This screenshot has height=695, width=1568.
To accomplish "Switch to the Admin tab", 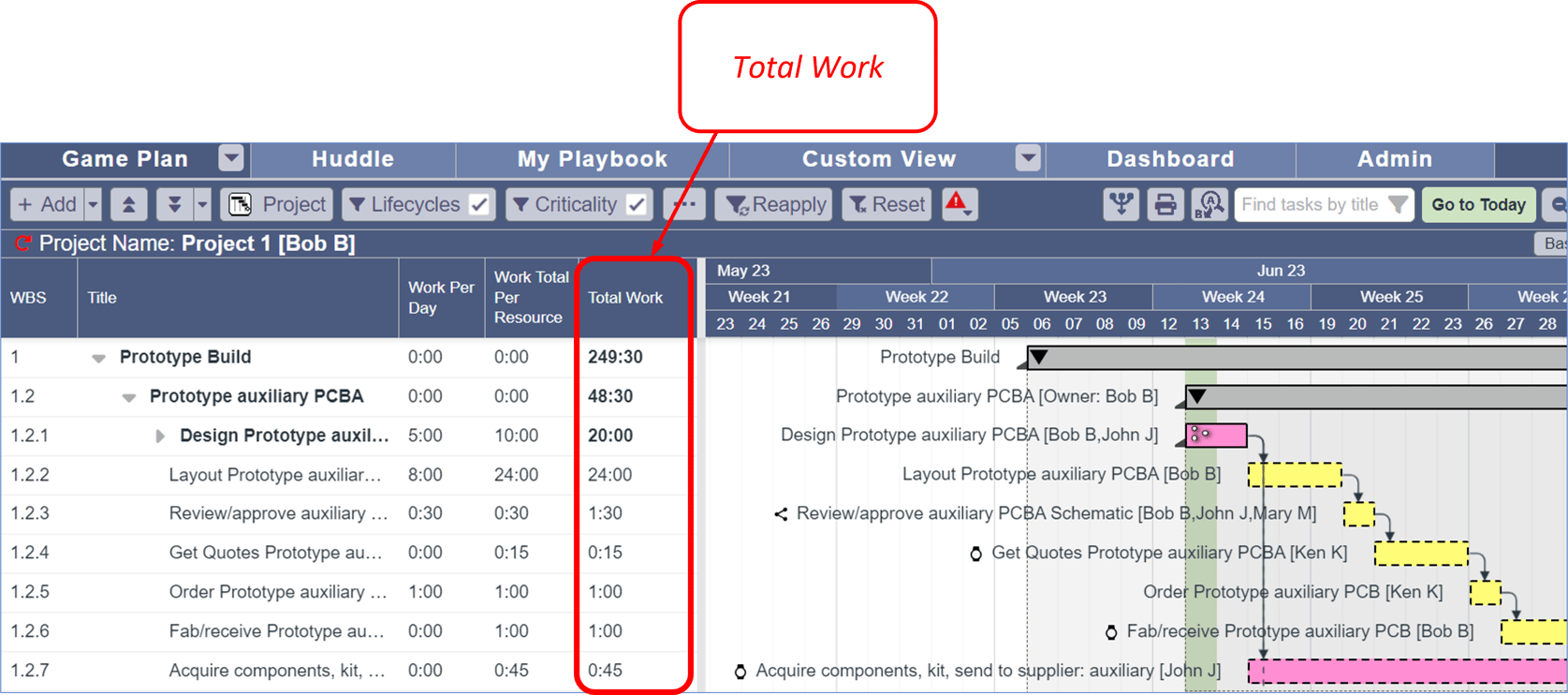I will pos(1395,159).
